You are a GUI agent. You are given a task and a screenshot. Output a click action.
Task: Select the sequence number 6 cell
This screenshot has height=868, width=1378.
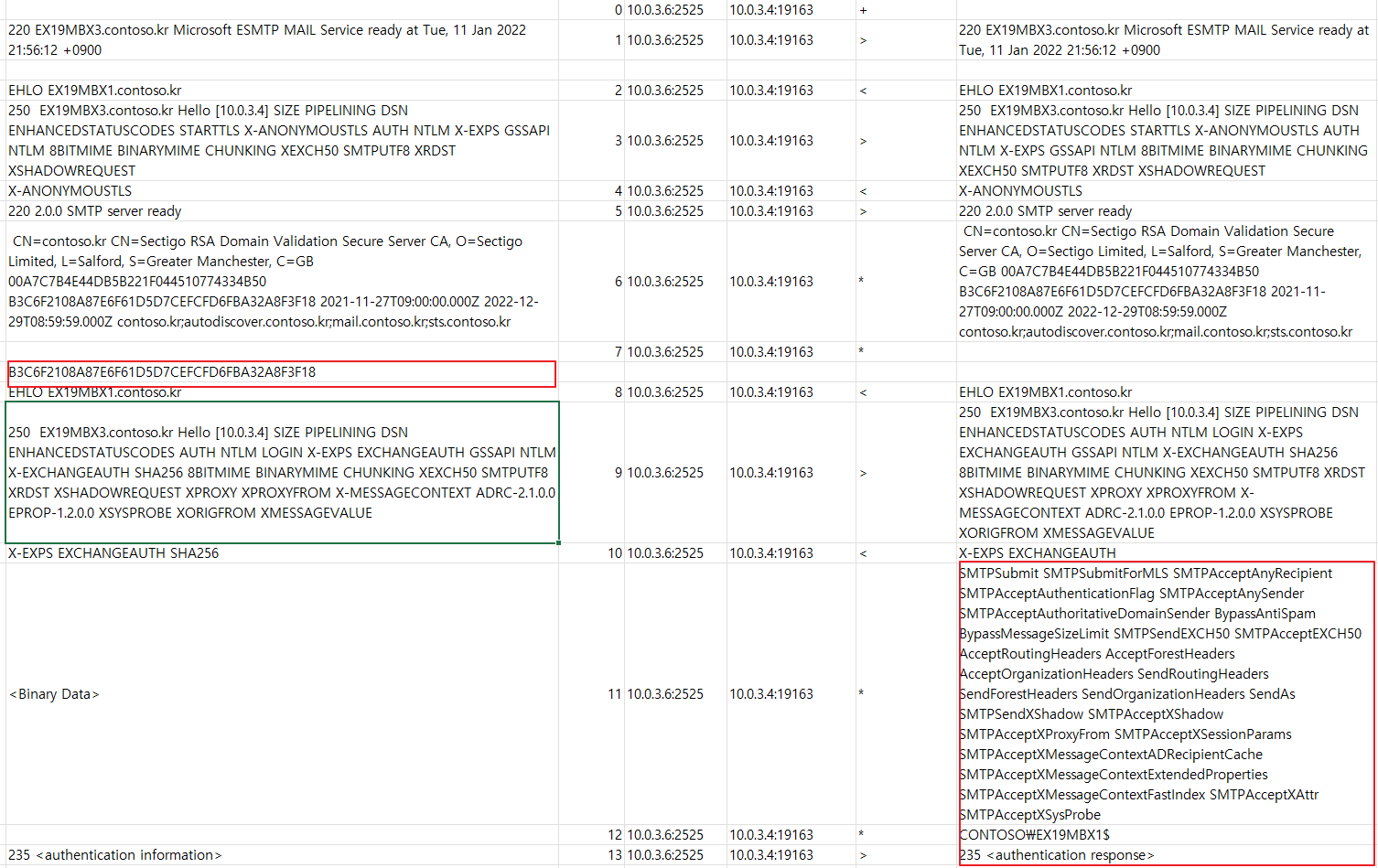(x=591, y=282)
